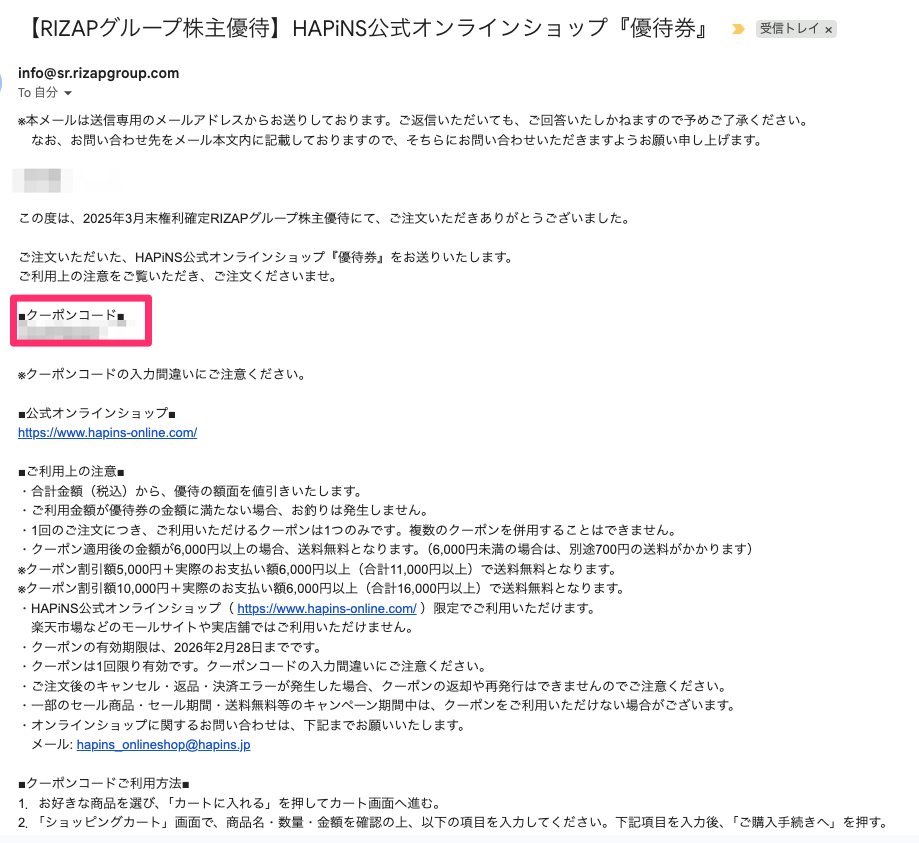Click the note ※クーポン割引額10,000円
The width and height of the screenshot is (919, 843).
point(322,588)
